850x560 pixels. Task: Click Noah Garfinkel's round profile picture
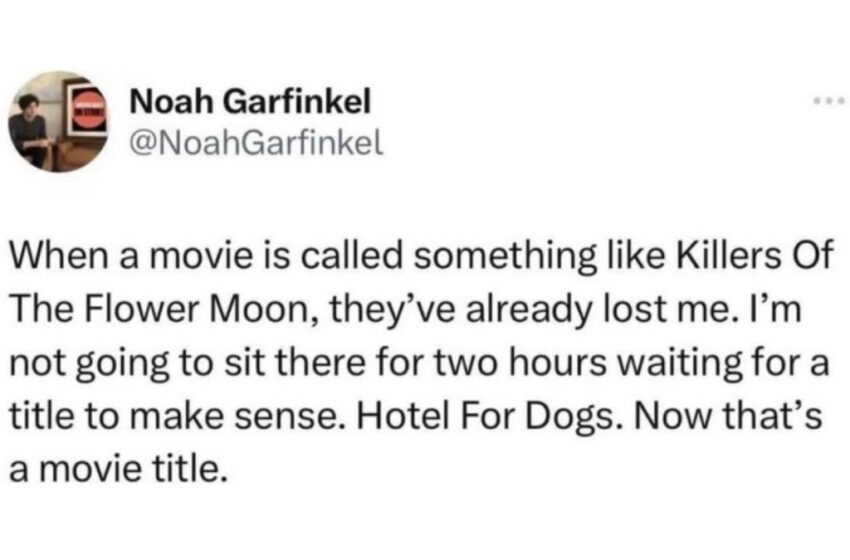tap(59, 121)
